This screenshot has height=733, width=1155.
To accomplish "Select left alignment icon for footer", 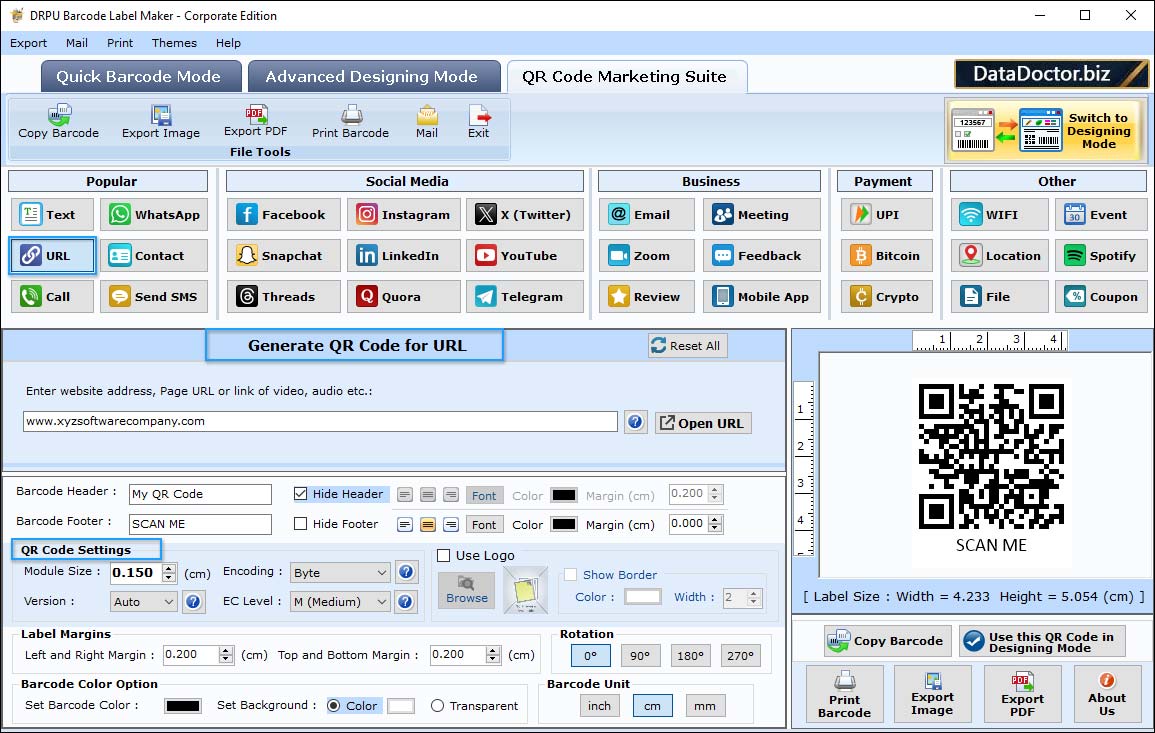I will coord(404,525).
